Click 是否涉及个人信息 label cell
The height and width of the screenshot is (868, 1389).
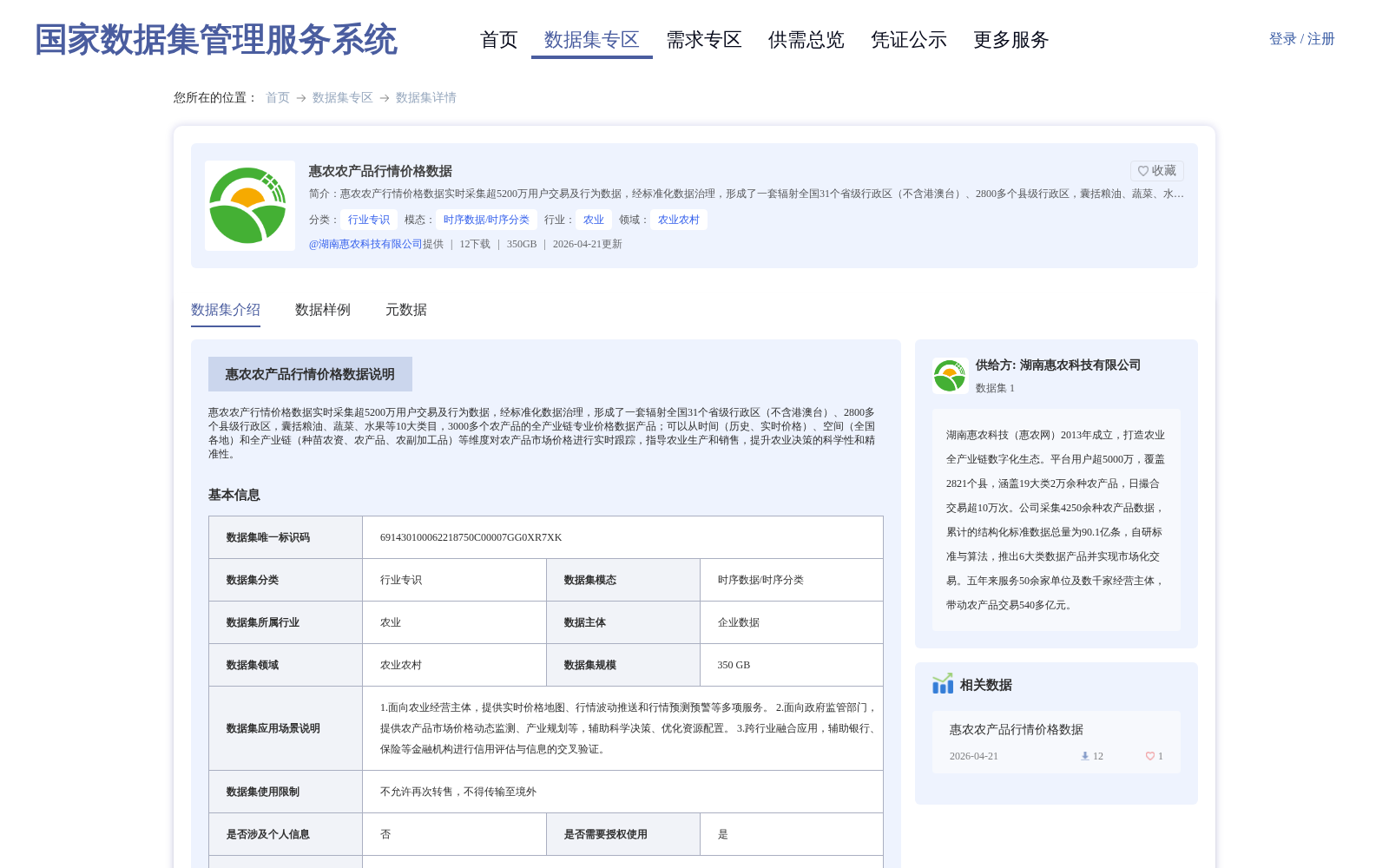pyautogui.click(x=286, y=834)
